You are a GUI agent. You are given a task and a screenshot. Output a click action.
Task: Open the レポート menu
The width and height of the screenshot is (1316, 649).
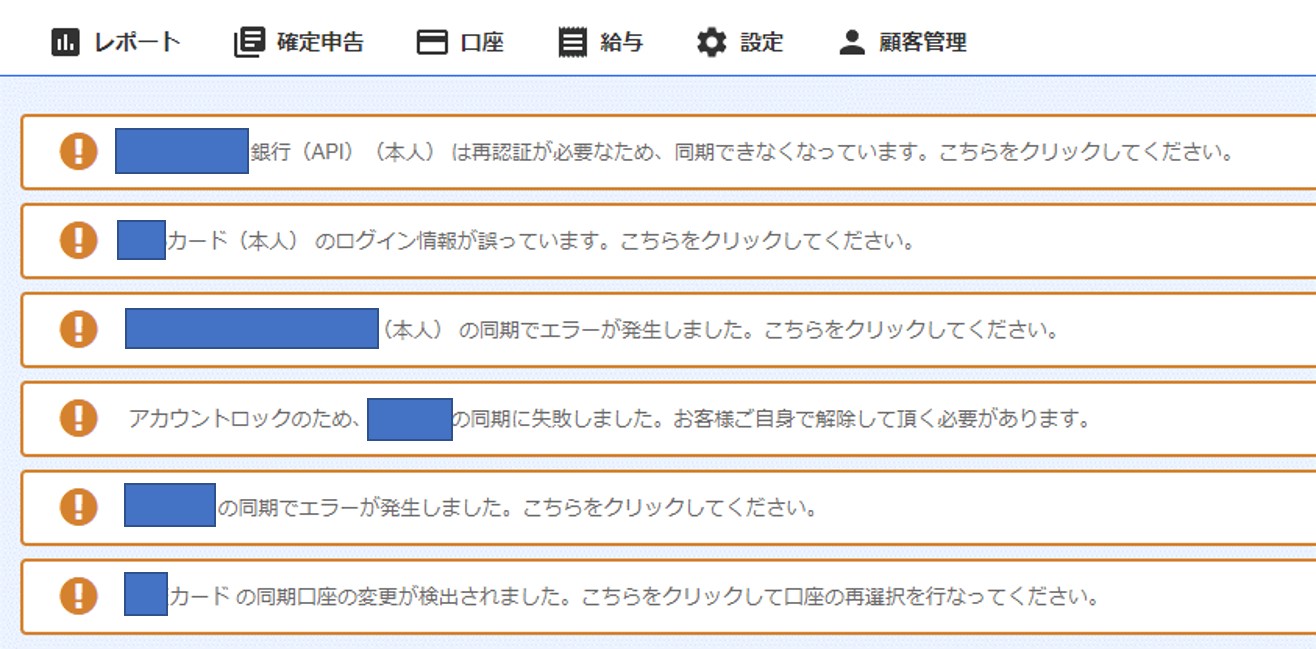[116, 43]
